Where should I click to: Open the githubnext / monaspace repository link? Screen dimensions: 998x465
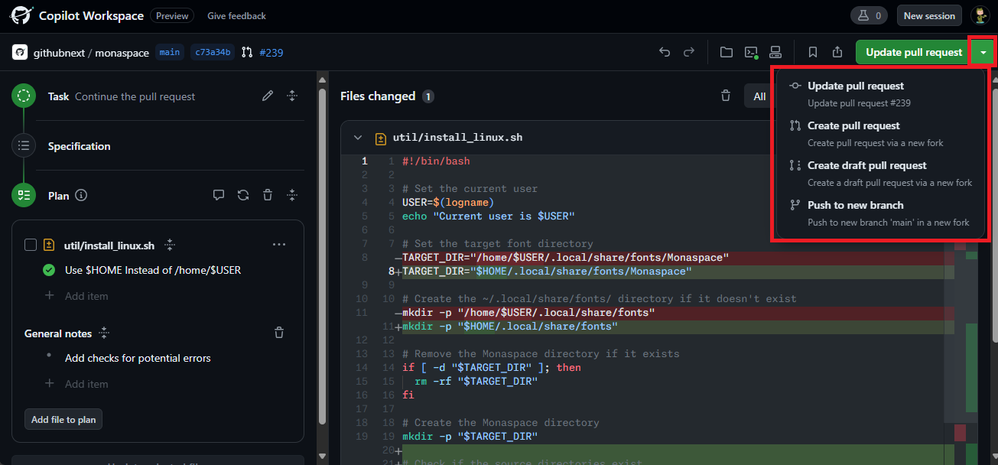point(91,53)
